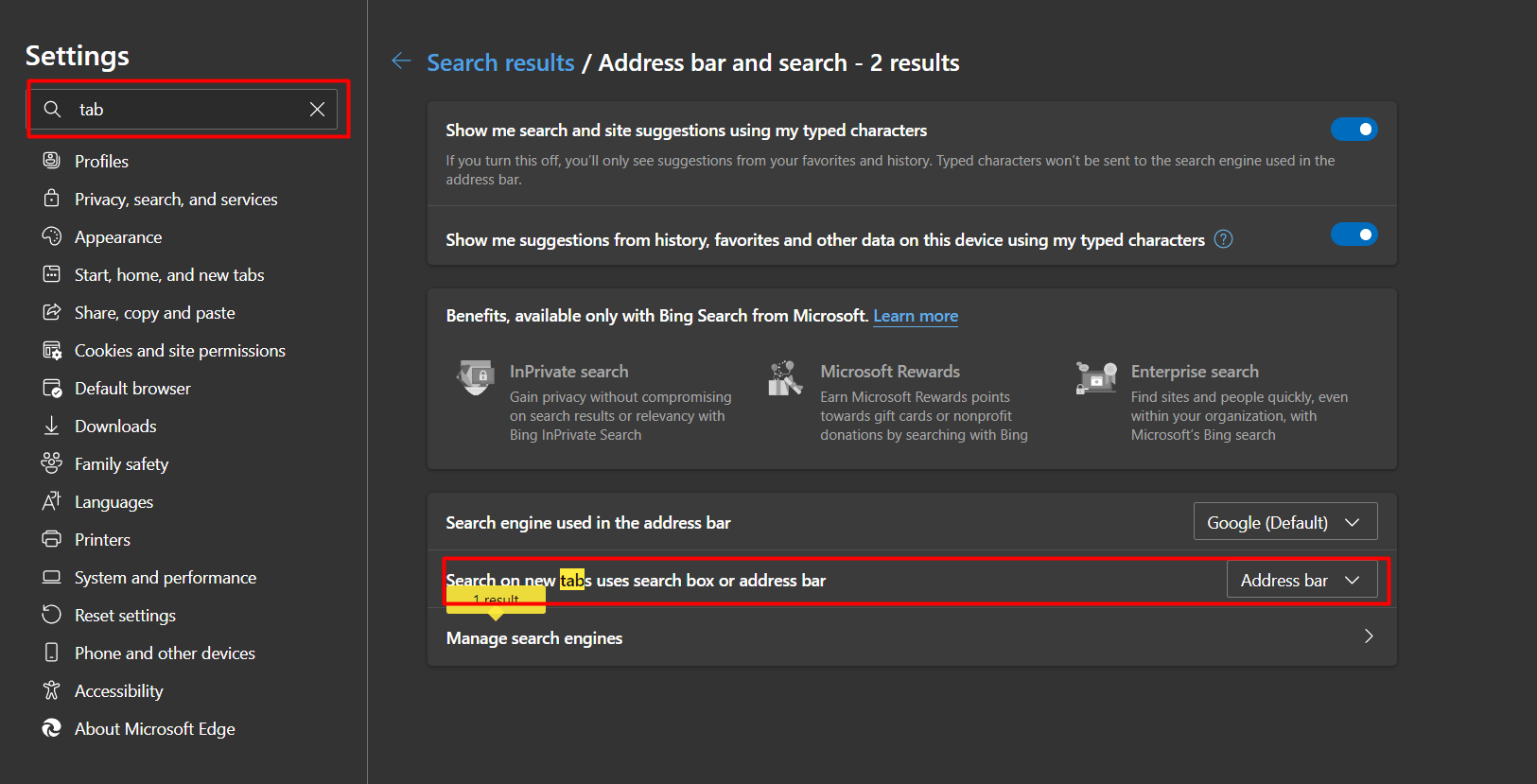Viewport: 1537px width, 784px height.
Task: Click the Settings title heading
Action: [x=78, y=56]
